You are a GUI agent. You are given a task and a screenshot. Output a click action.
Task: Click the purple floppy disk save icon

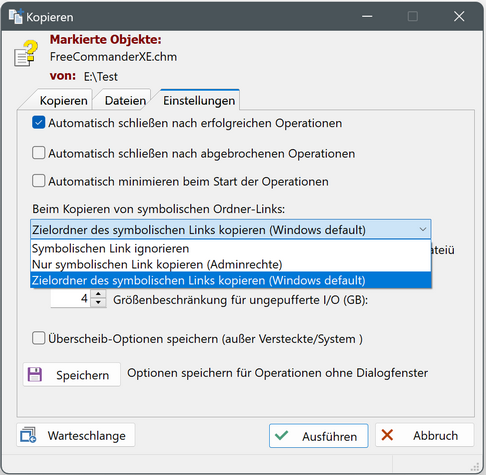(35, 374)
